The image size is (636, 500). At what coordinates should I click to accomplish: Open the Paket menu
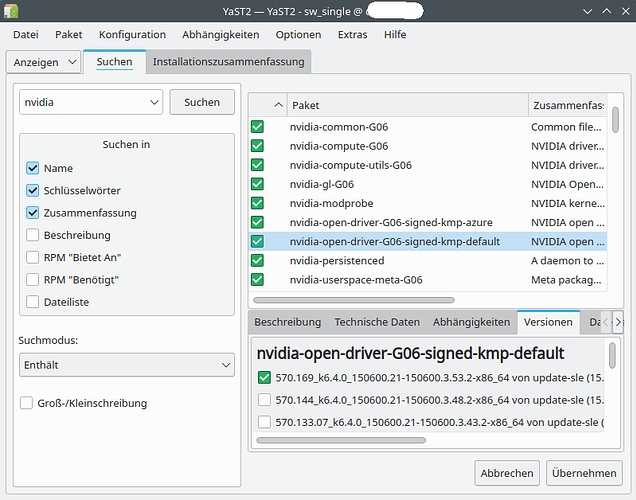coord(69,34)
